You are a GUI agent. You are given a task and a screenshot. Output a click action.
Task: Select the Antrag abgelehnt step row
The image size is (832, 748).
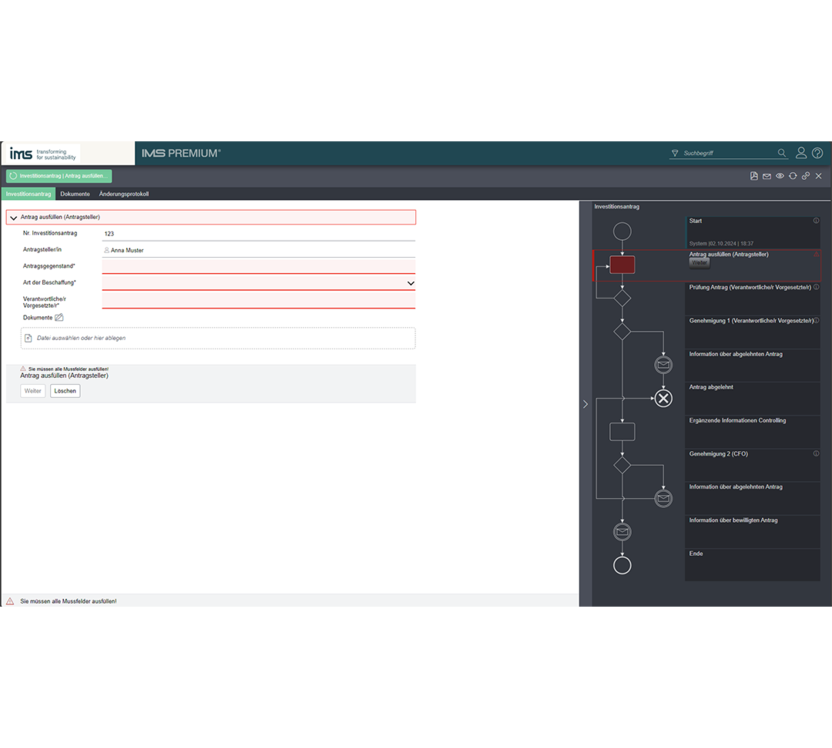tap(752, 398)
